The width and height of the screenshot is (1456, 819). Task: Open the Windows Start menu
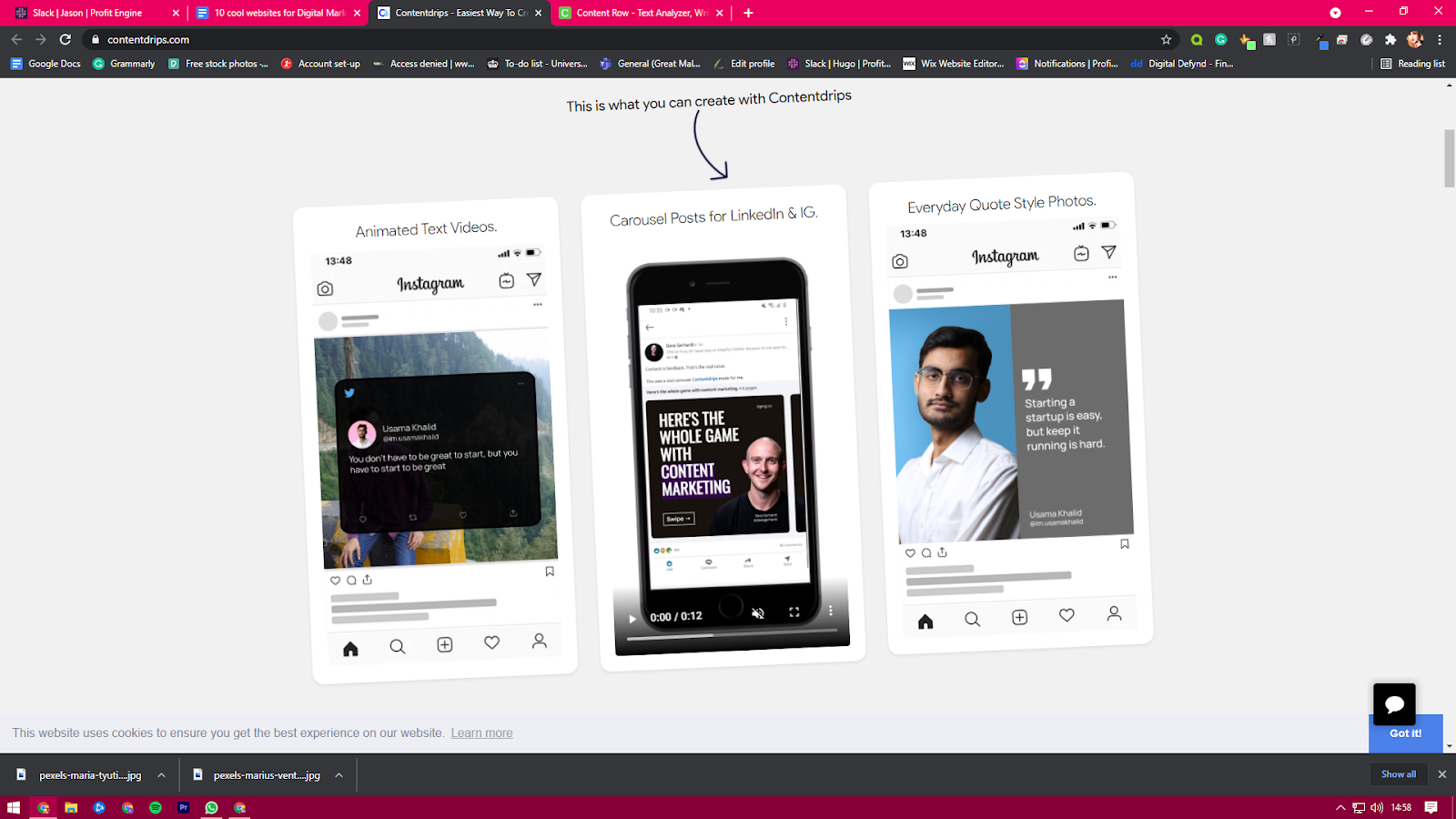point(14,807)
